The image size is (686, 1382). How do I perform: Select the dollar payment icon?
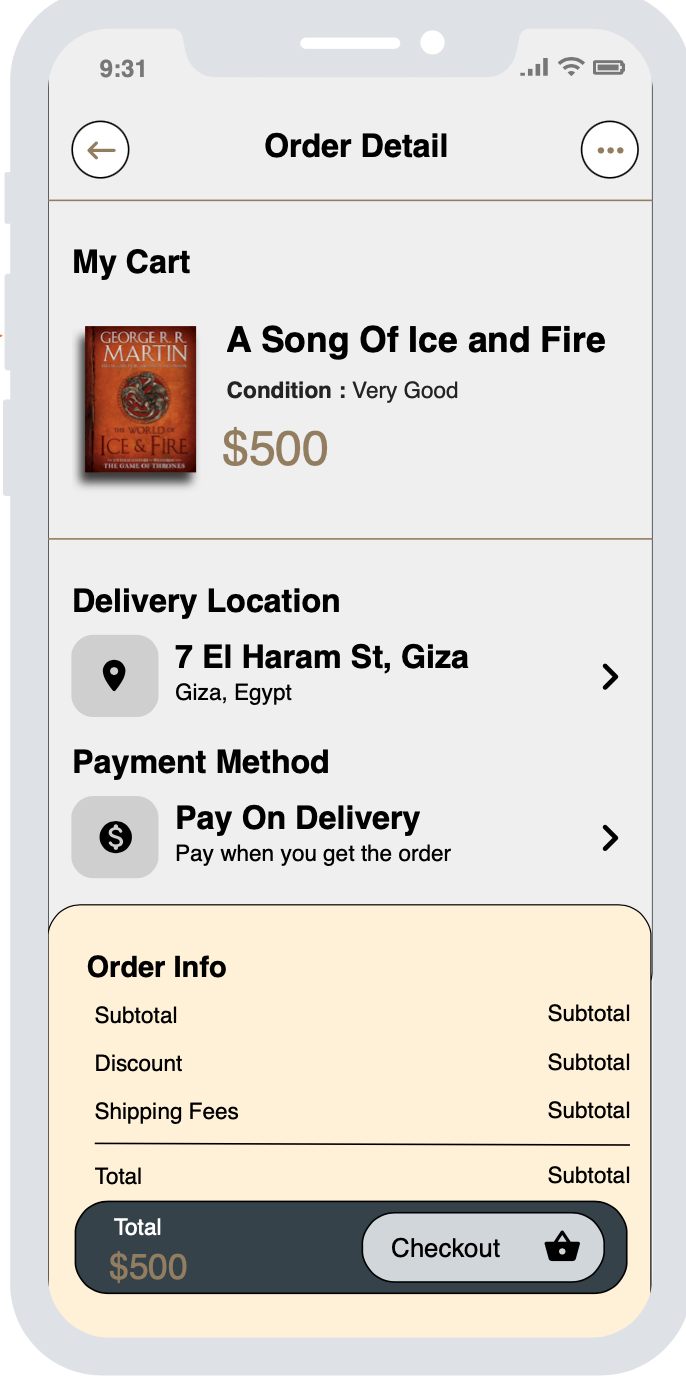[x=114, y=837]
